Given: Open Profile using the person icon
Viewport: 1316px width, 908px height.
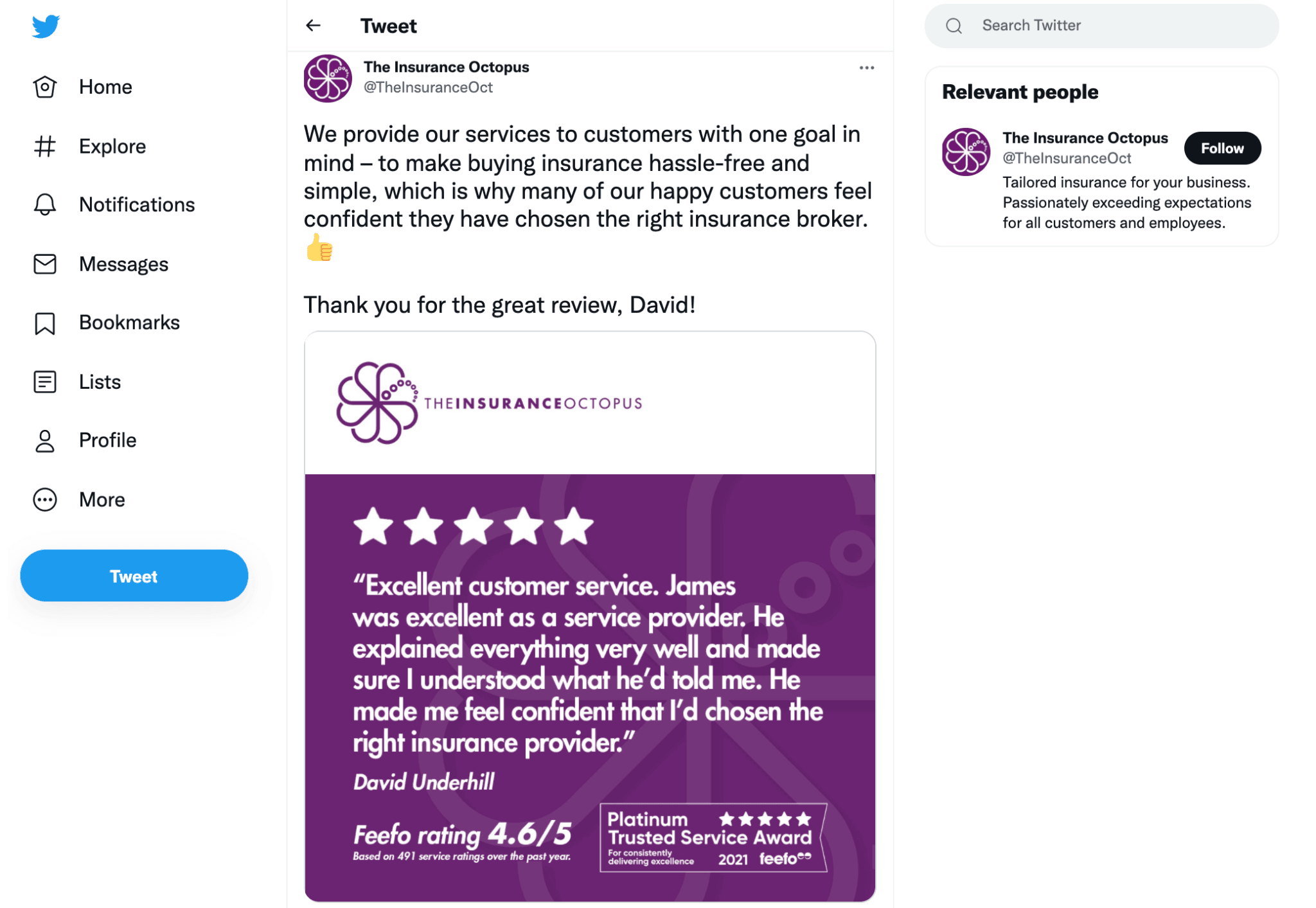Looking at the screenshot, I should pos(44,440).
